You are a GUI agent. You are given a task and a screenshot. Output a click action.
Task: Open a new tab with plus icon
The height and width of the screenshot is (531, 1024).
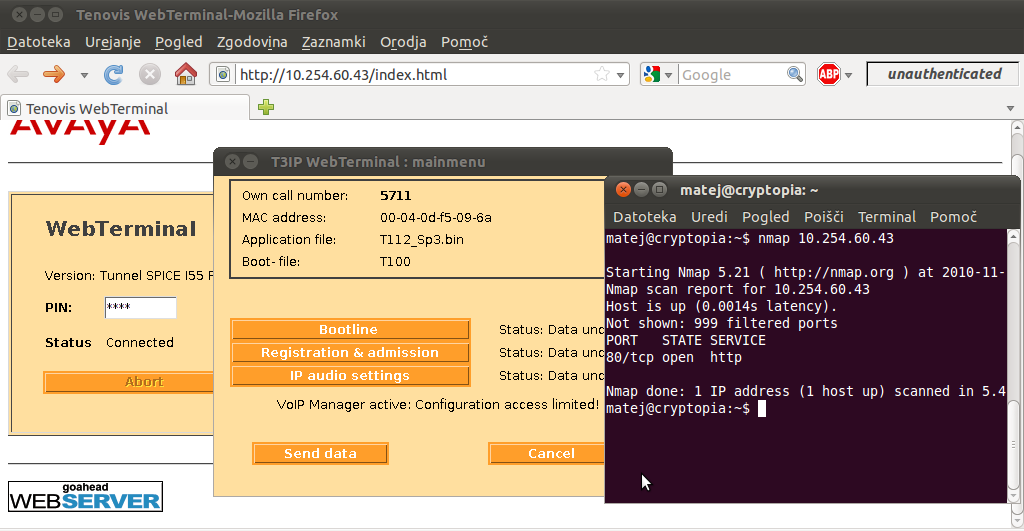(x=266, y=107)
